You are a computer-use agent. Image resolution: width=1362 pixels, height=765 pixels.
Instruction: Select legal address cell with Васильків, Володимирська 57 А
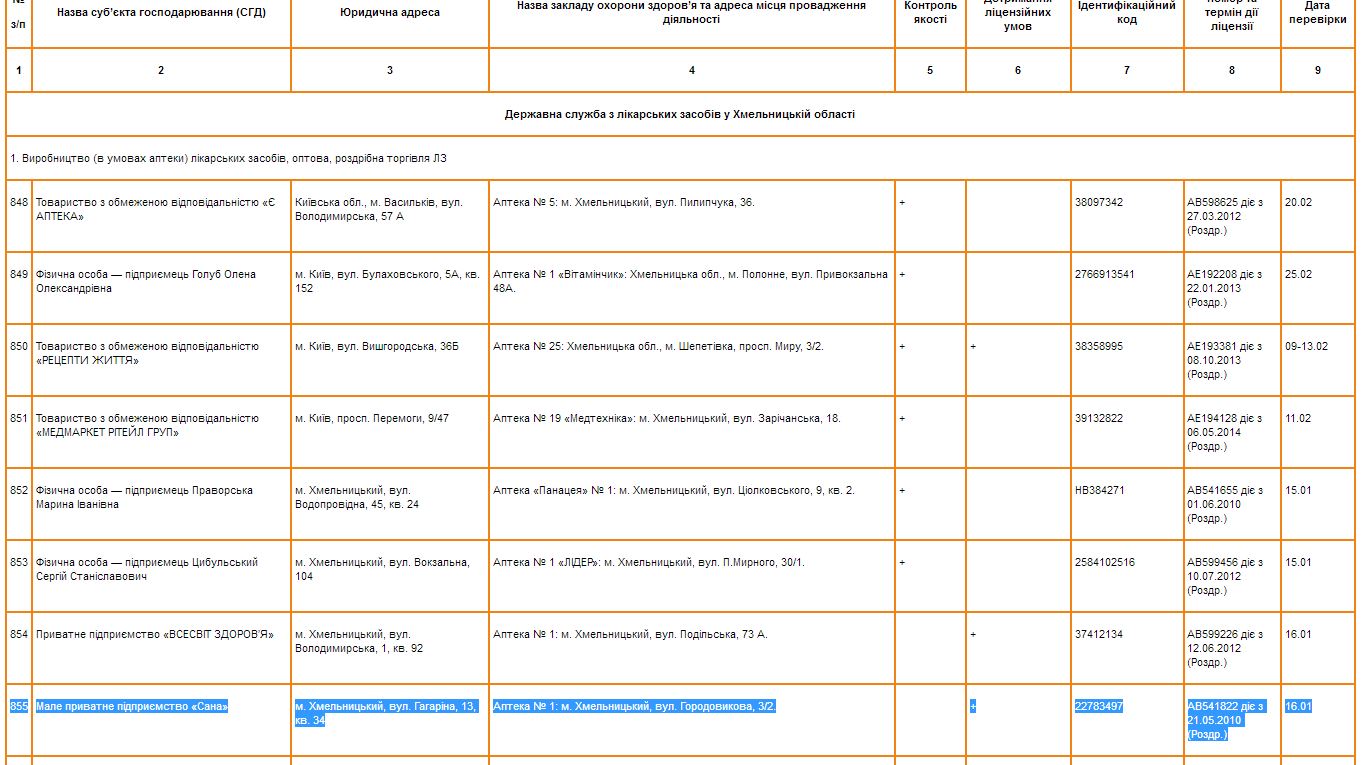[x=379, y=209]
